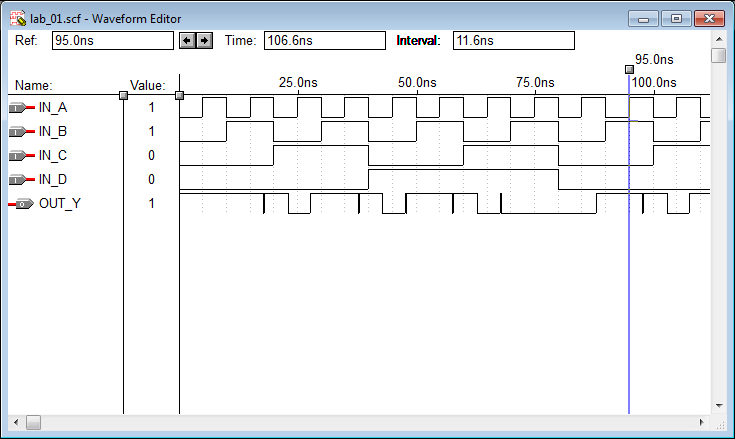735x439 pixels.
Task: Click the horizontal scrollbar left arrow
Action: click(16, 423)
